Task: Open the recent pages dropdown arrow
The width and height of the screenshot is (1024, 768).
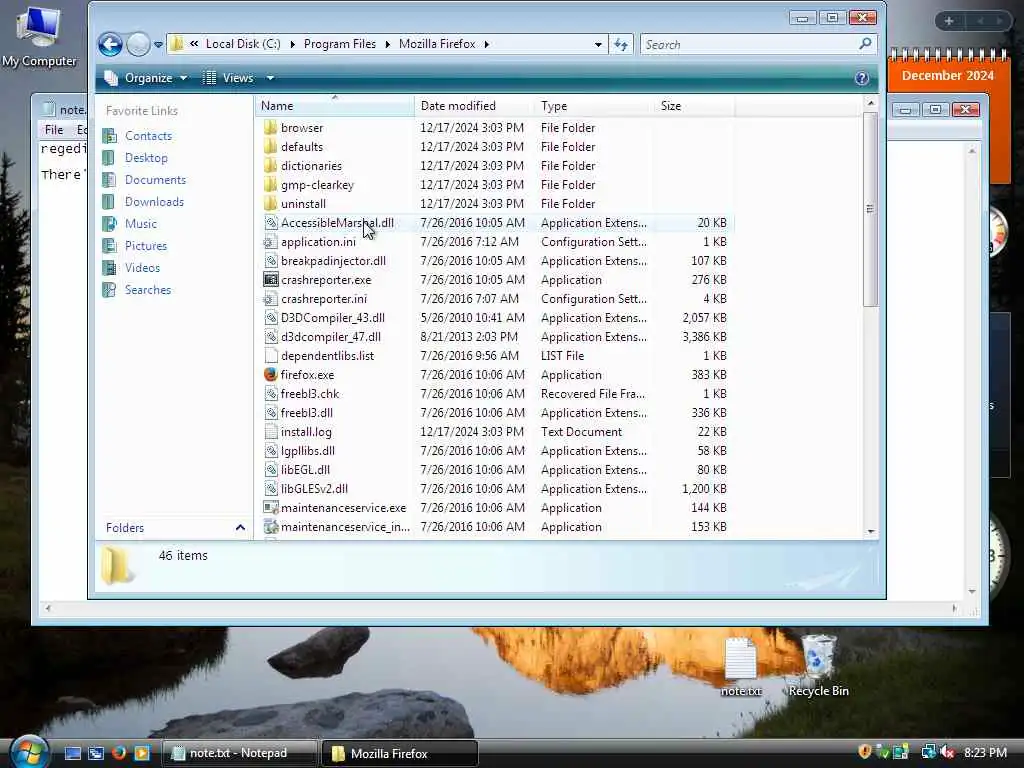Action: (x=158, y=44)
